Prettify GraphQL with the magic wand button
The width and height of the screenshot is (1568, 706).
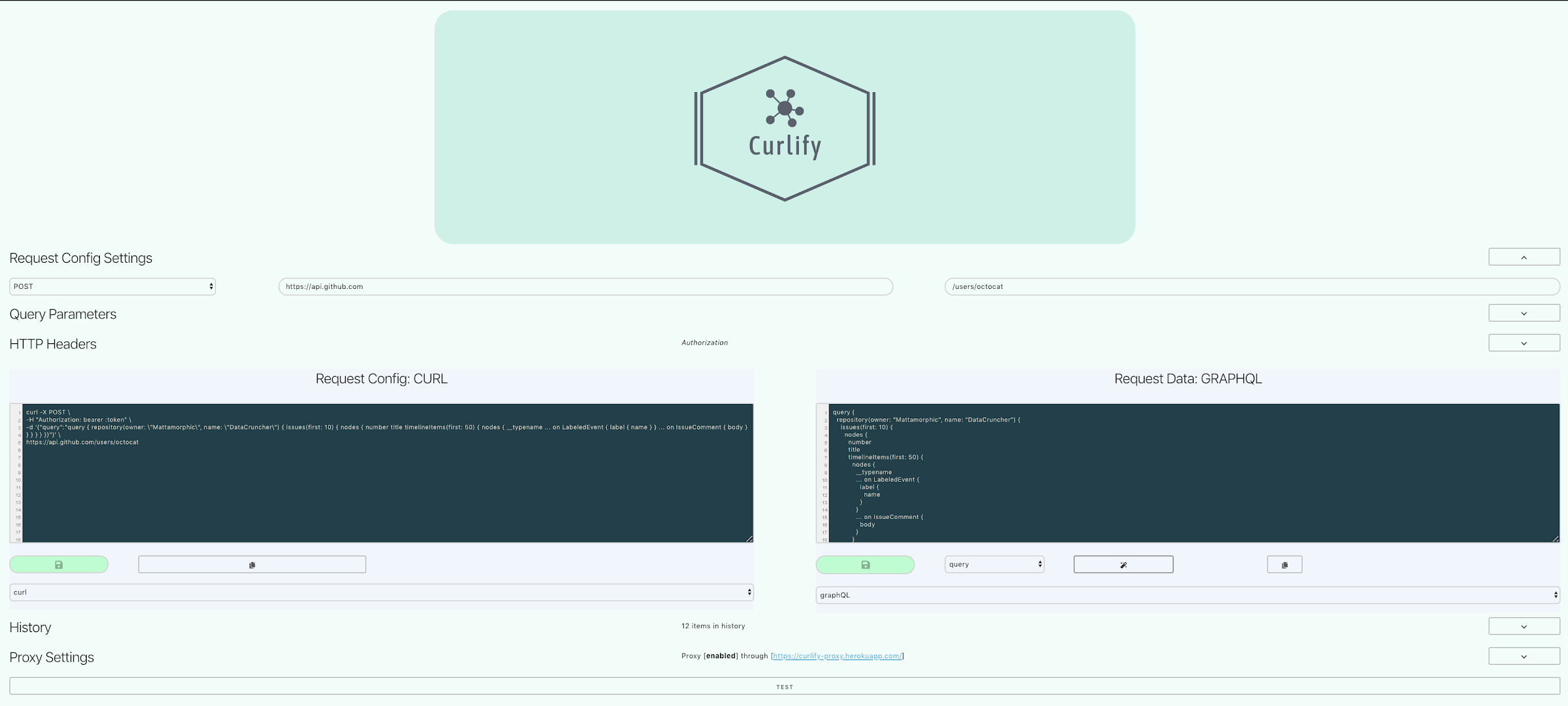tap(1123, 564)
